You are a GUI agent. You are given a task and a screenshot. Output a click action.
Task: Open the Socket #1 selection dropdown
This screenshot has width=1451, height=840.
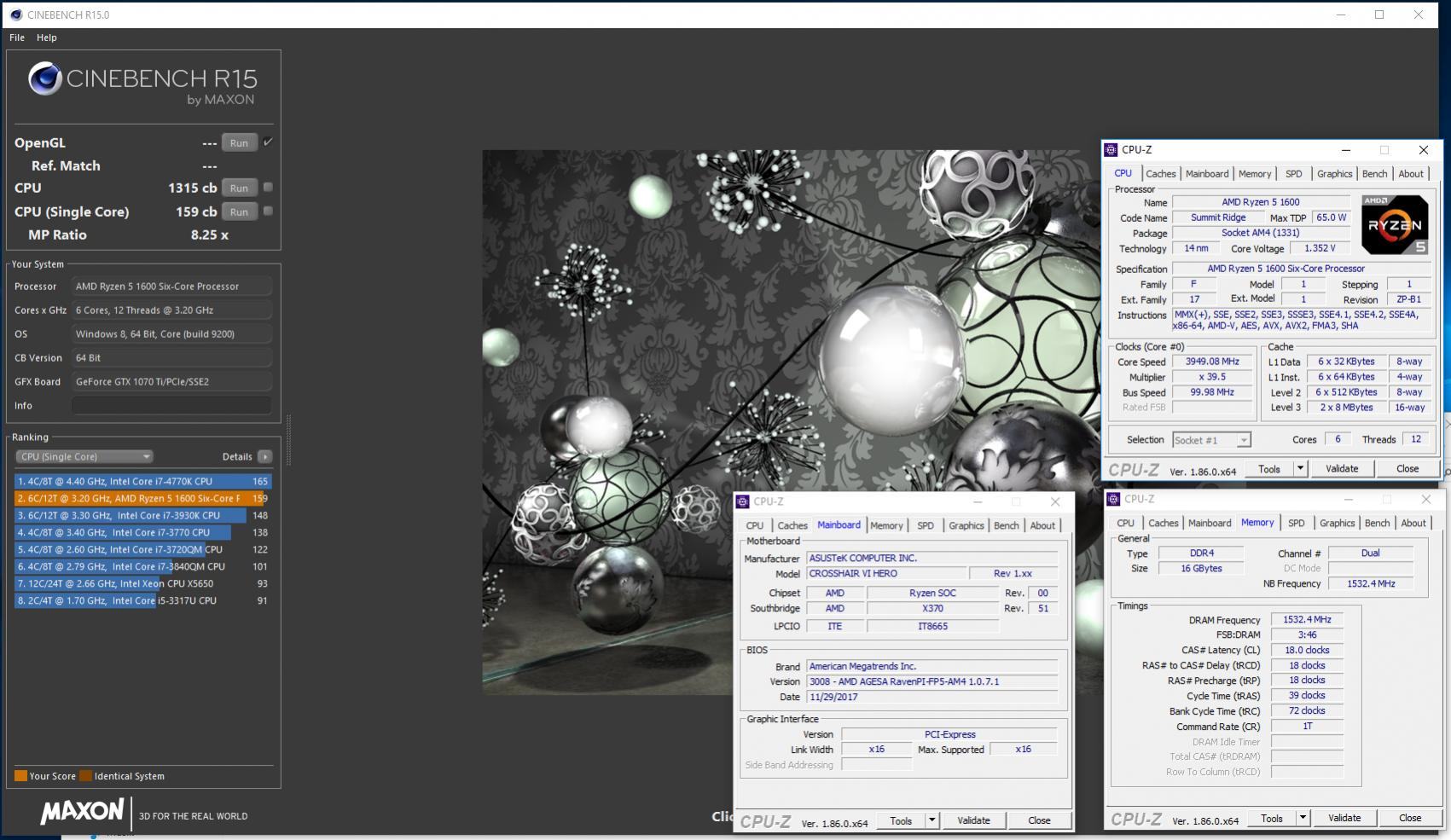(x=1210, y=440)
